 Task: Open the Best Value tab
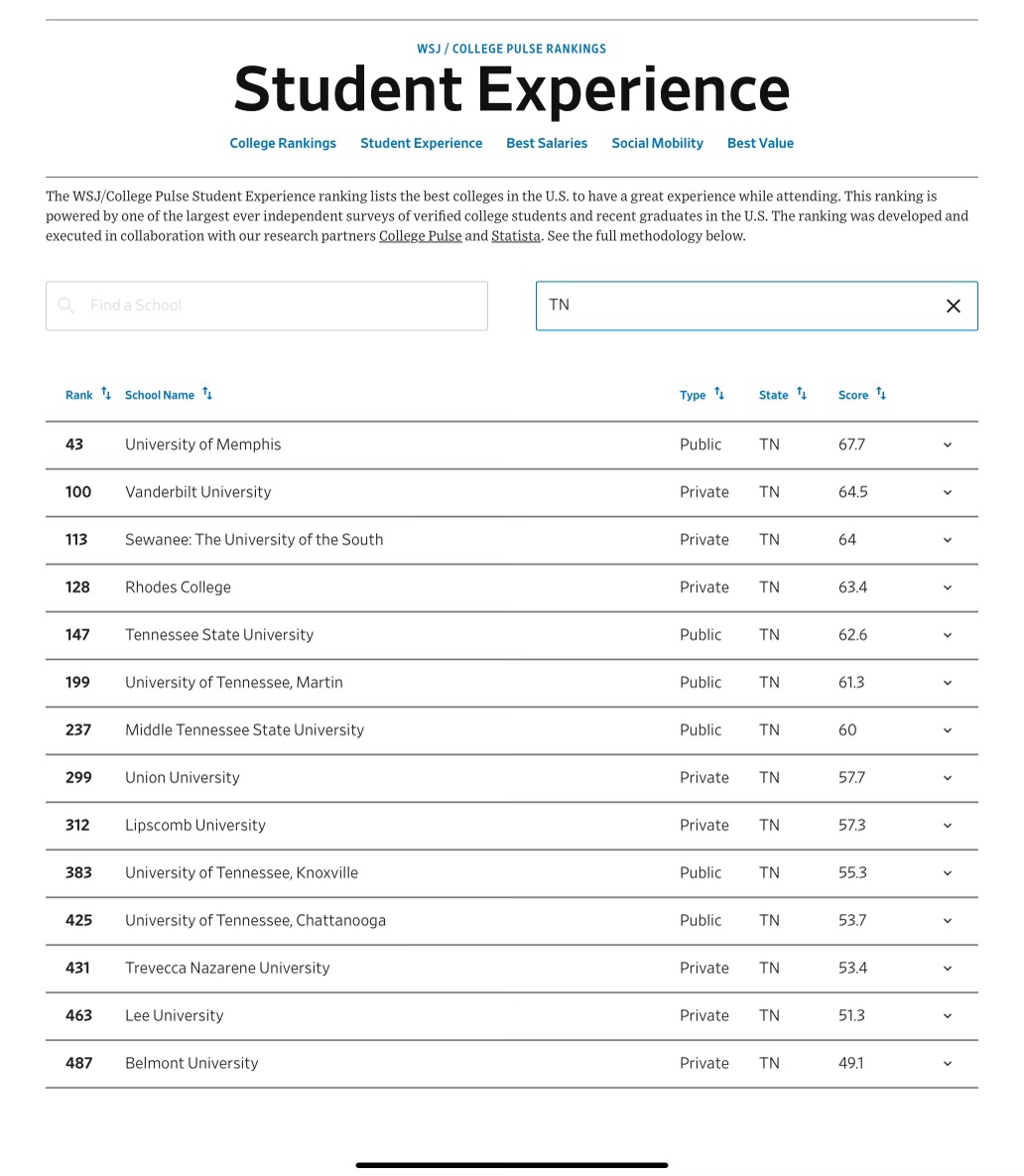coord(760,143)
